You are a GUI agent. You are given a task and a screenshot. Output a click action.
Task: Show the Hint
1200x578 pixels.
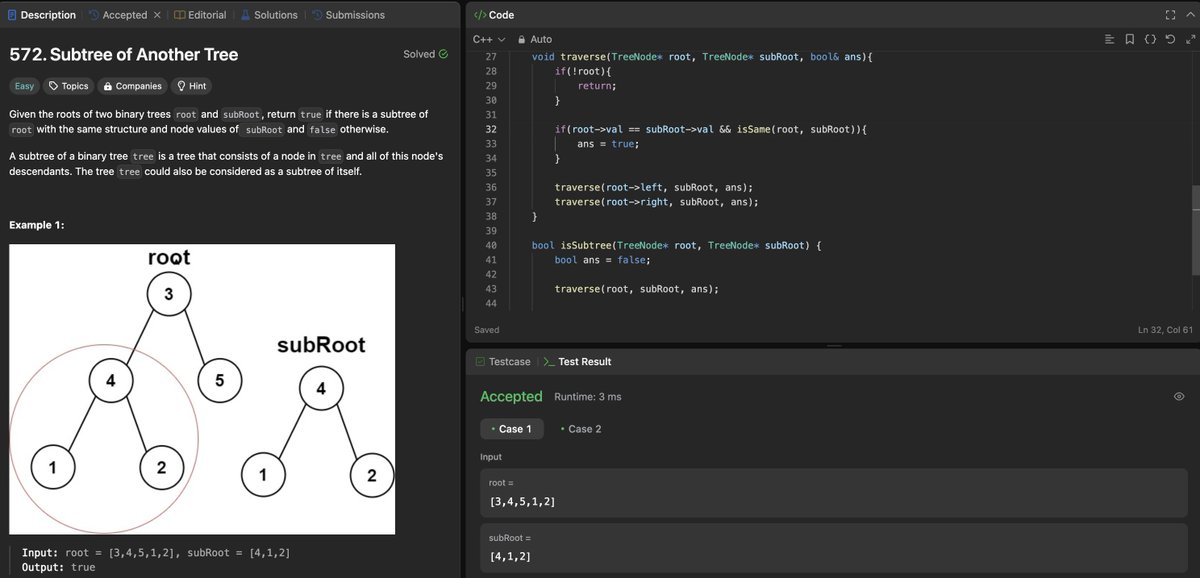(190, 86)
